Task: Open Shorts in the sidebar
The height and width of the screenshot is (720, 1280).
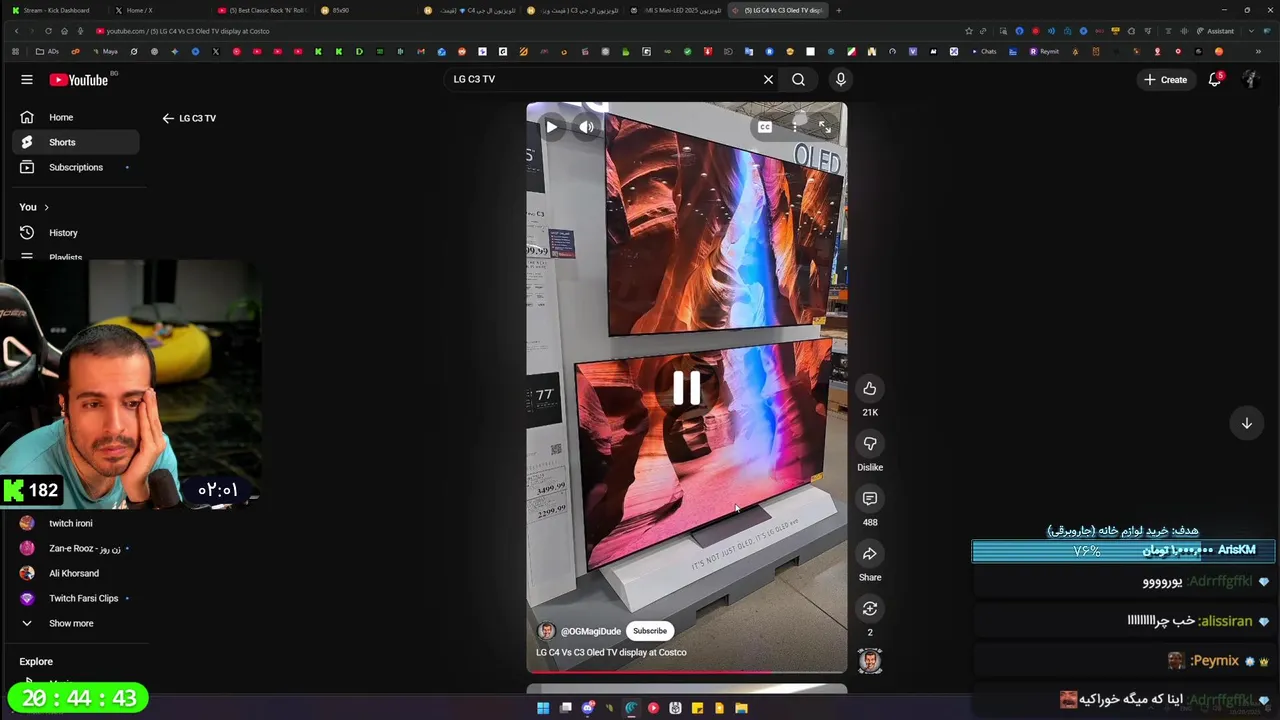Action: pyautogui.click(x=76, y=142)
